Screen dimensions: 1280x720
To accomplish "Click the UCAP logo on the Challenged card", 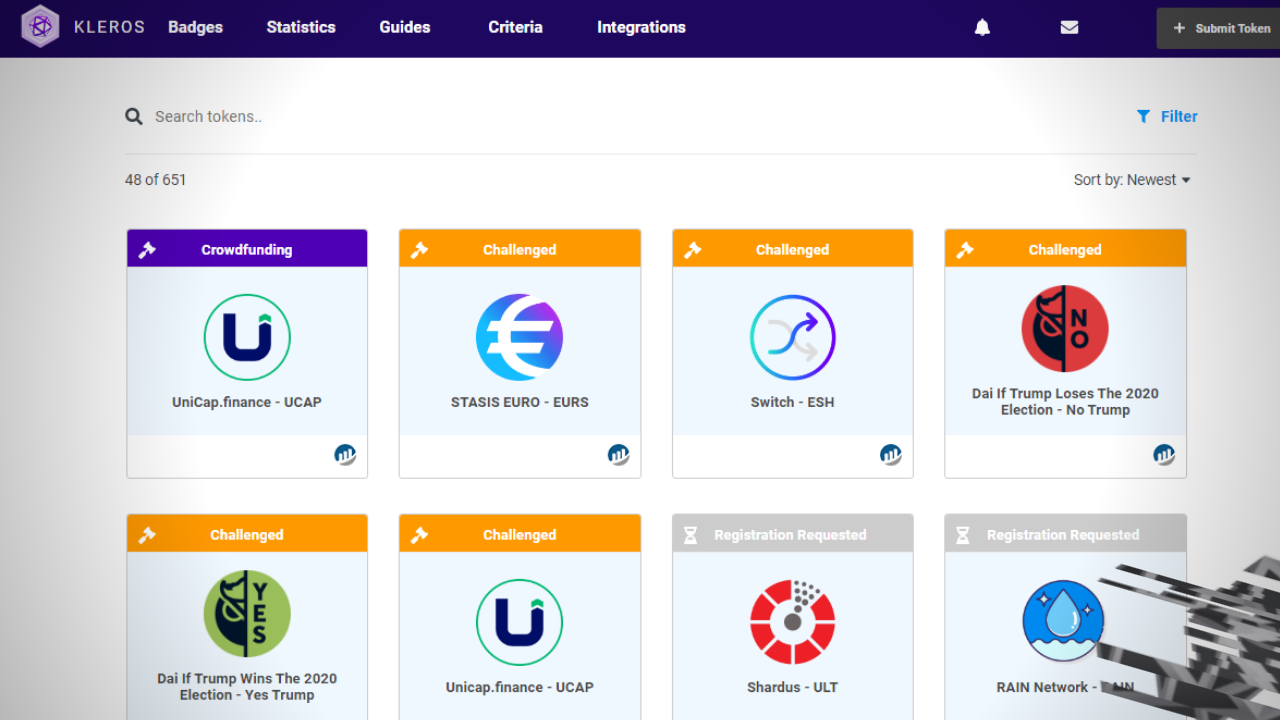I will (520, 622).
